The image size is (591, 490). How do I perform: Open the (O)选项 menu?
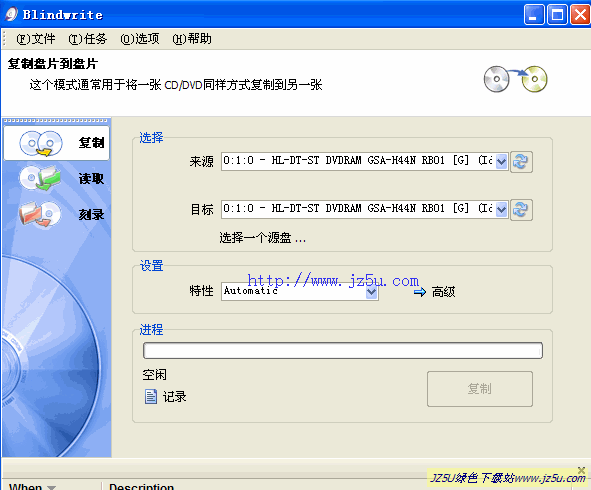click(x=140, y=38)
